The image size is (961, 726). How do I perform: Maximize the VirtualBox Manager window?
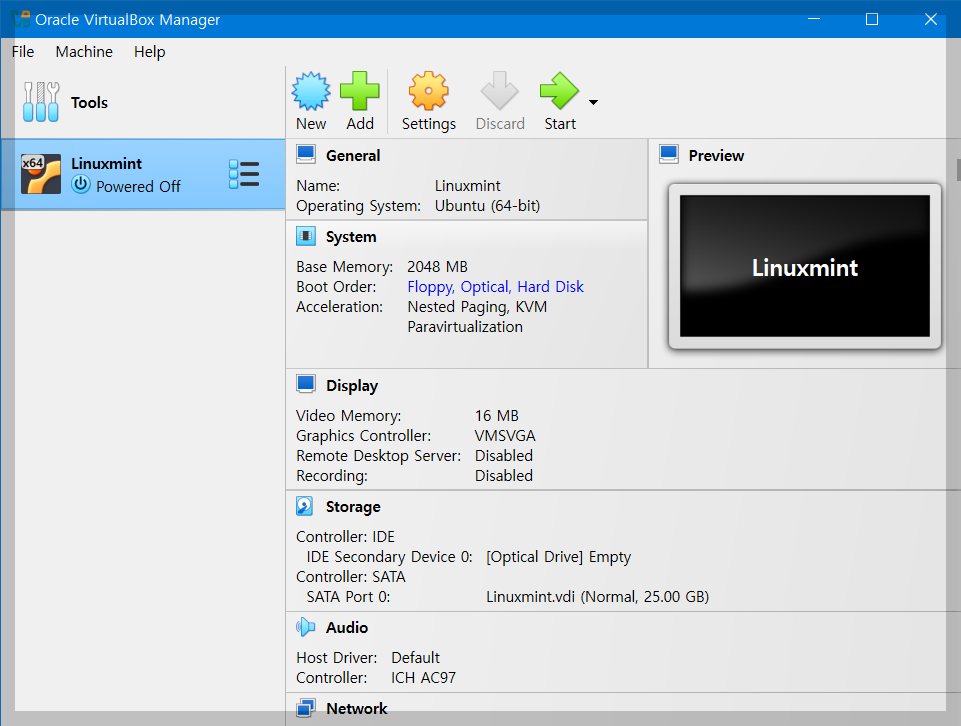coord(872,20)
